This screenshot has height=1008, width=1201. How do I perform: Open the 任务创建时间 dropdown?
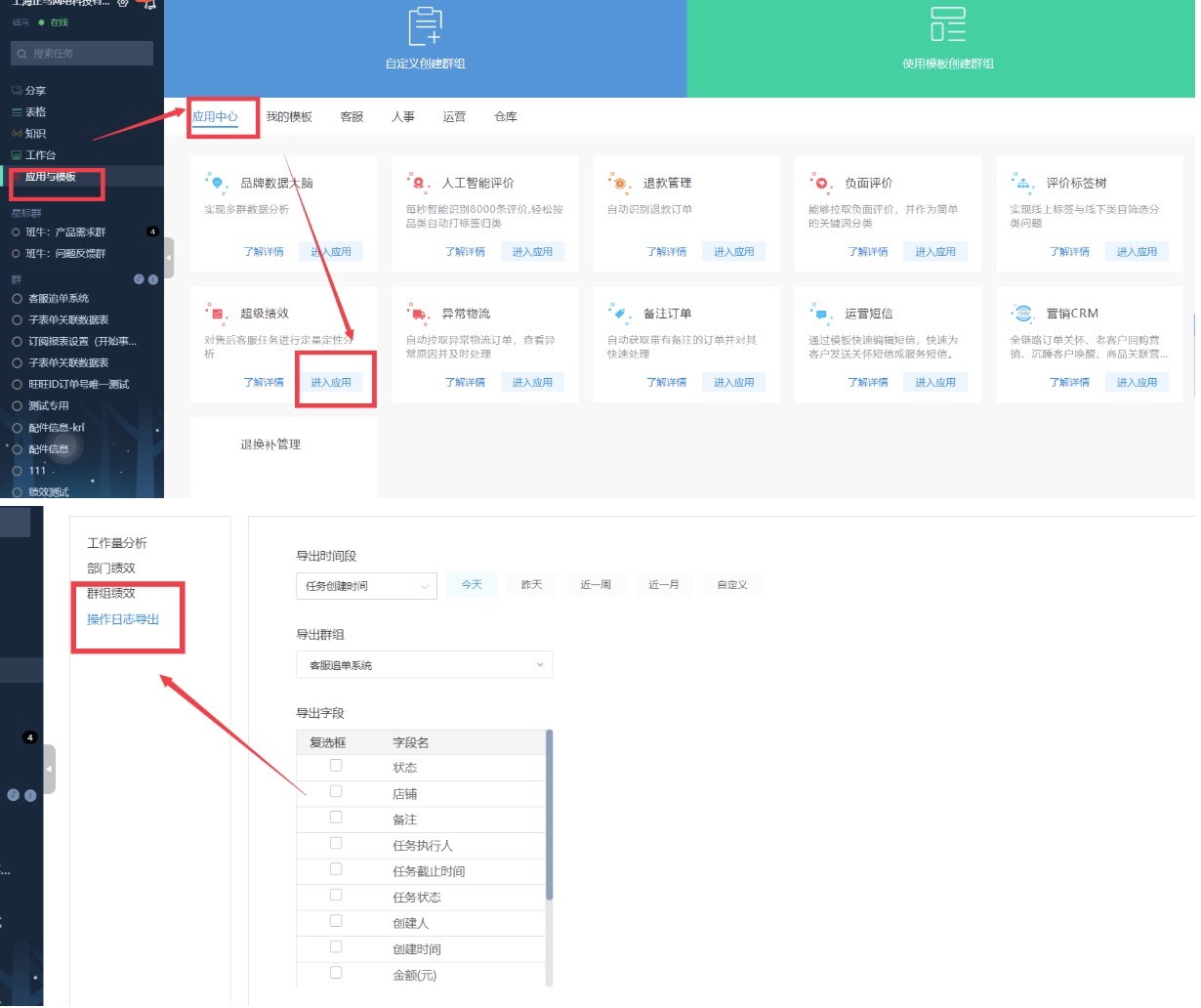coord(366,586)
